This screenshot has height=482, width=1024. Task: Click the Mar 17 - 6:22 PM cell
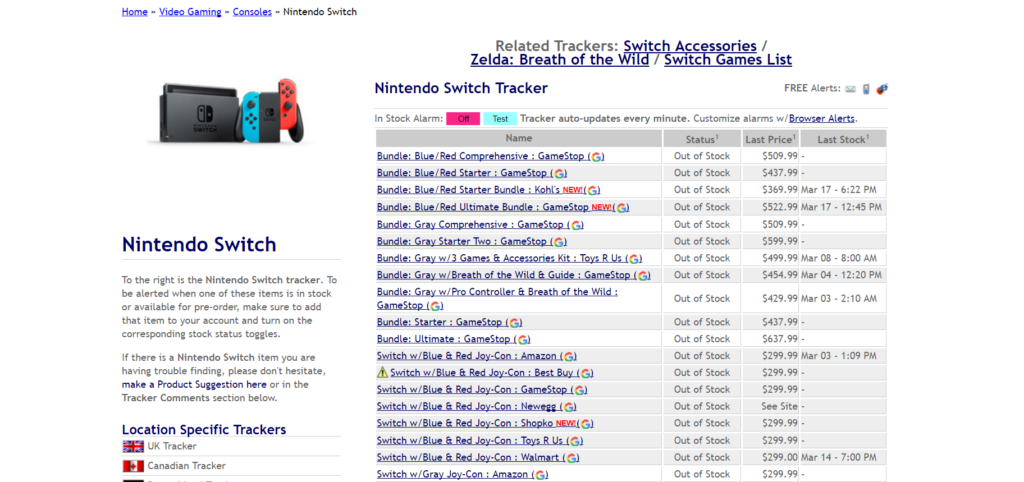pyautogui.click(x=843, y=190)
